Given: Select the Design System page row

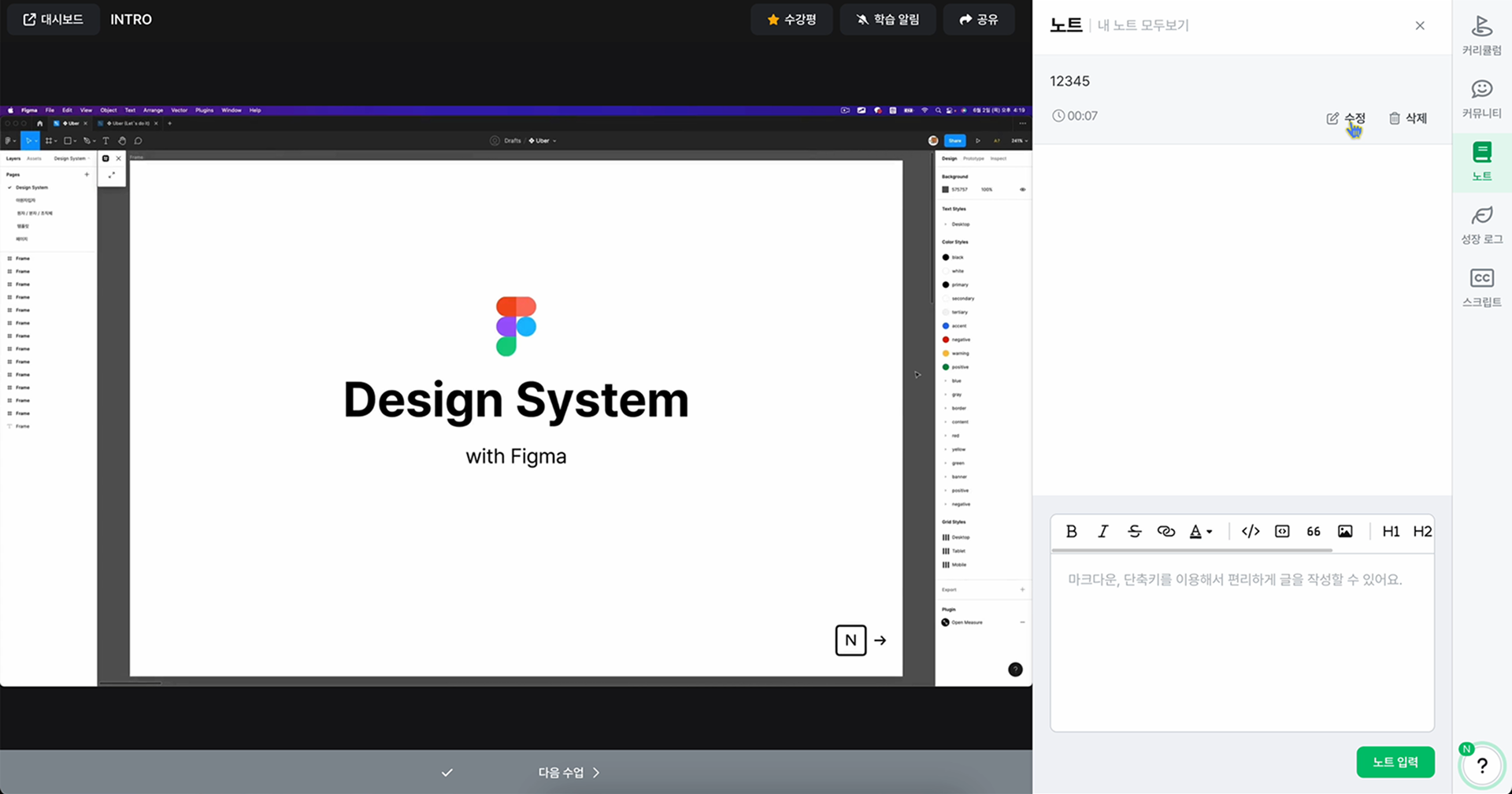Looking at the screenshot, I should [x=48, y=187].
